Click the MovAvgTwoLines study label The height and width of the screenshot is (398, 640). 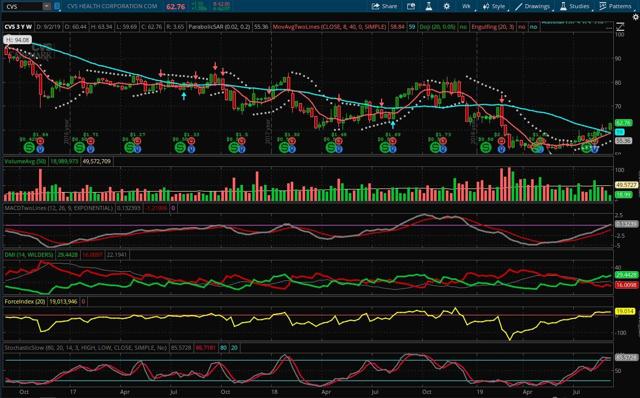click(329, 27)
